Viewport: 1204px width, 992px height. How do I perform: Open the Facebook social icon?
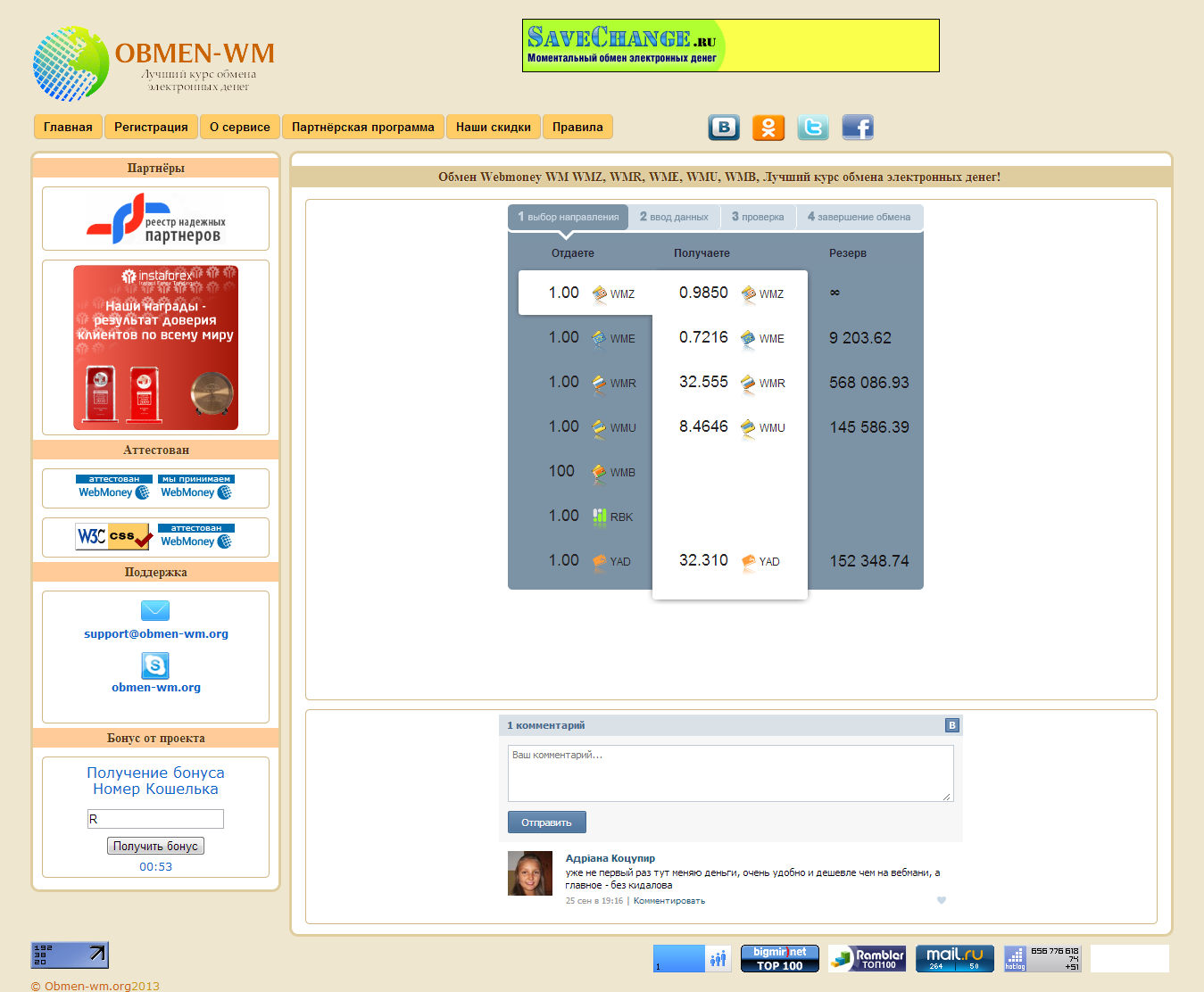858,128
